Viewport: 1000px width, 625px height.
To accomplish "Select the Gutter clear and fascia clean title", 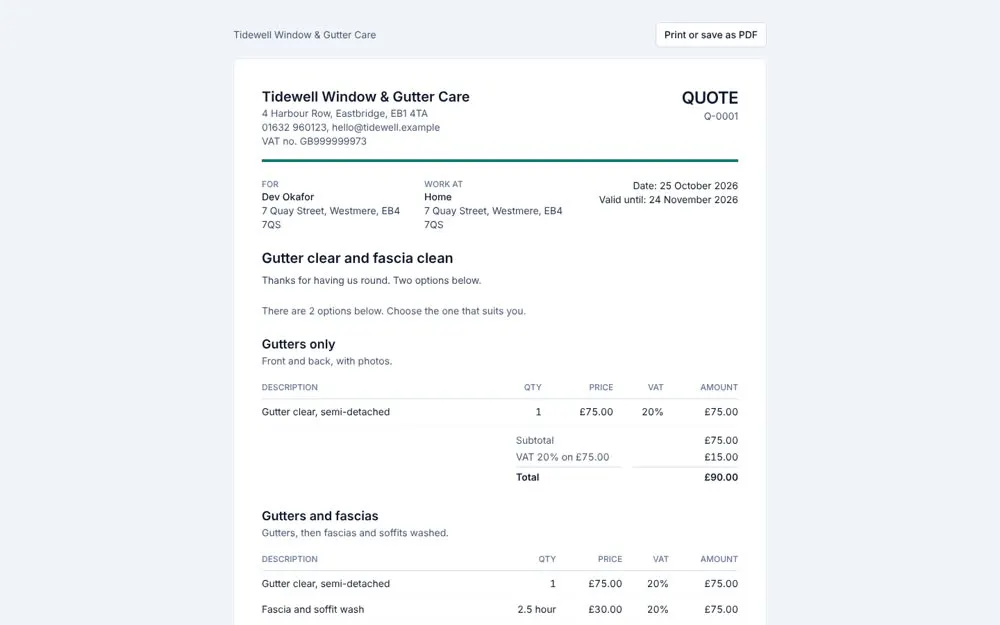I will click(x=357, y=258).
